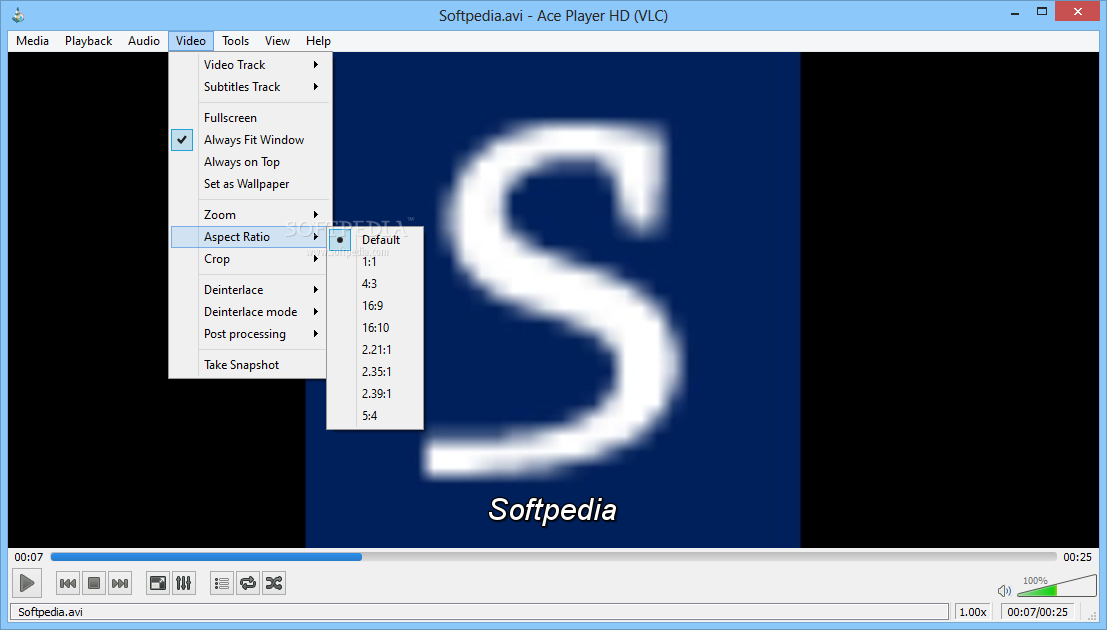1107x630 pixels.
Task: Click the 1.00x playback speed indicator
Action: pyautogui.click(x=973, y=612)
